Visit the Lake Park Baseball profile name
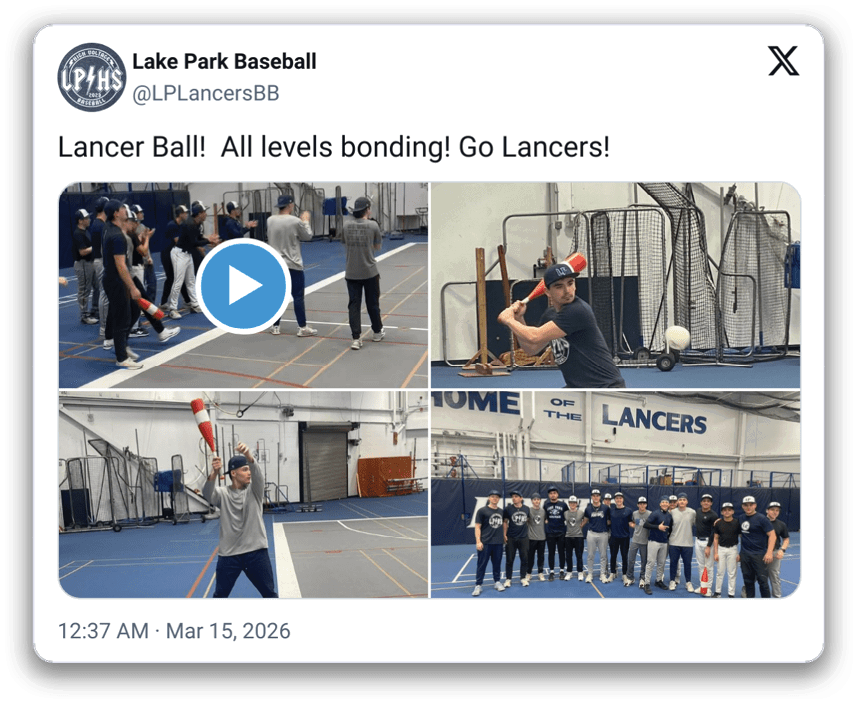 (225, 61)
